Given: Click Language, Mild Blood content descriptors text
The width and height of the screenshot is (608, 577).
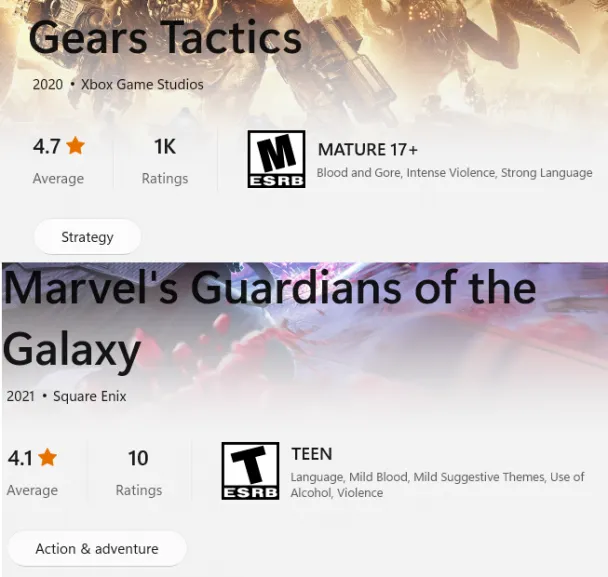Looking at the screenshot, I should pyautogui.click(x=437, y=485).
